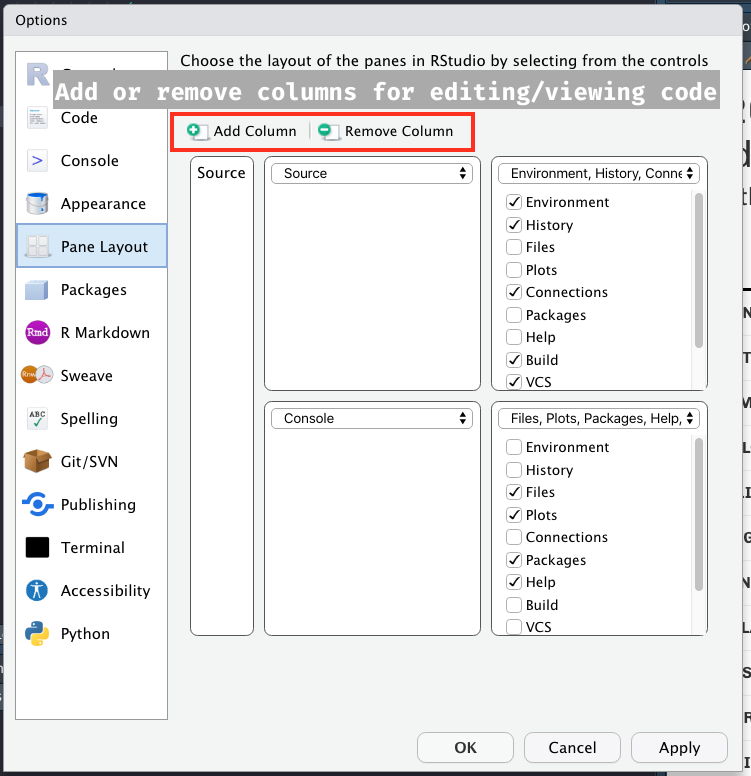Click the Publishing blue sync icon
The image size is (751, 776).
[x=37, y=504]
